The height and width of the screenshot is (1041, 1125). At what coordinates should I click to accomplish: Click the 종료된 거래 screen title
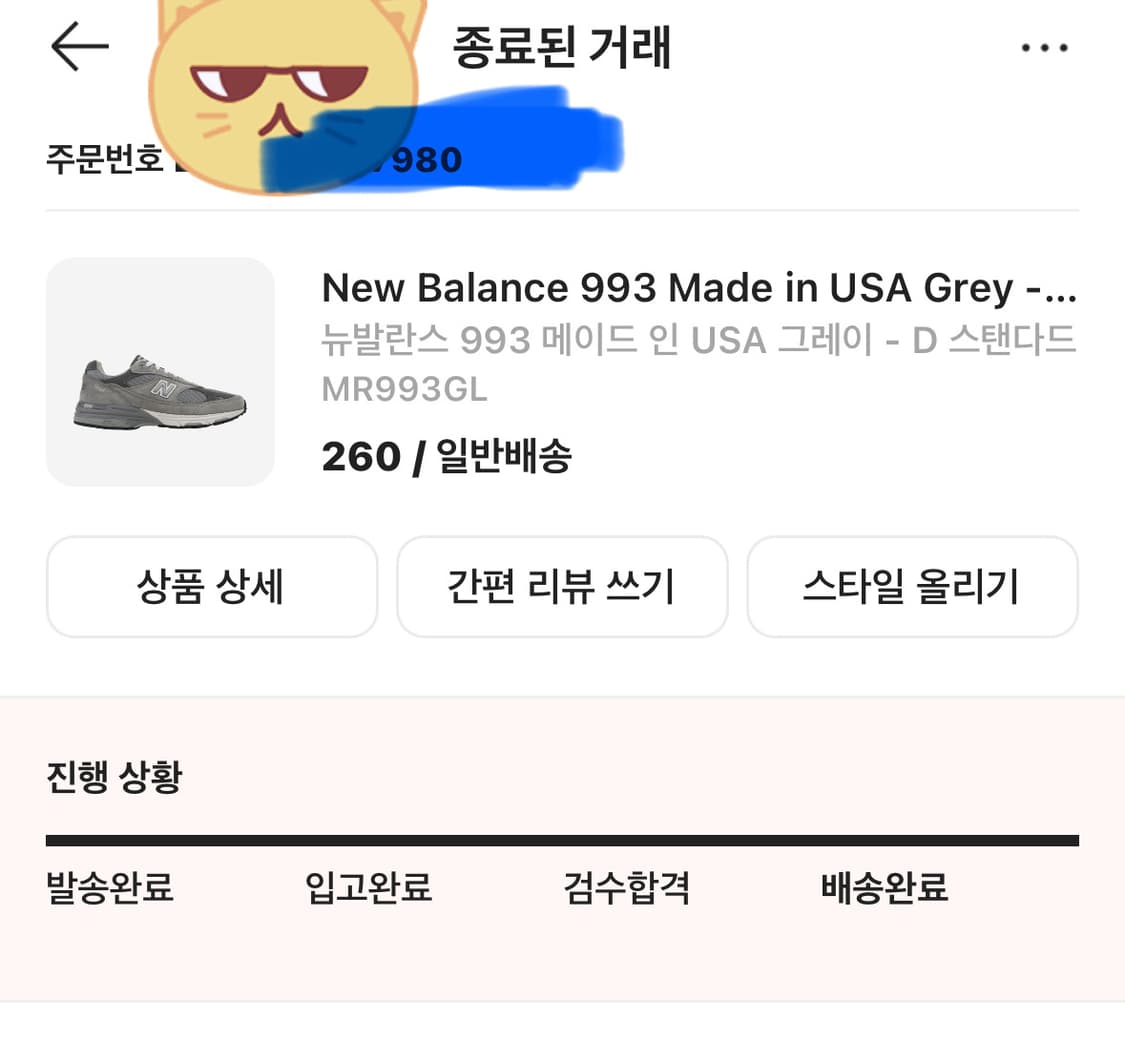click(x=562, y=46)
